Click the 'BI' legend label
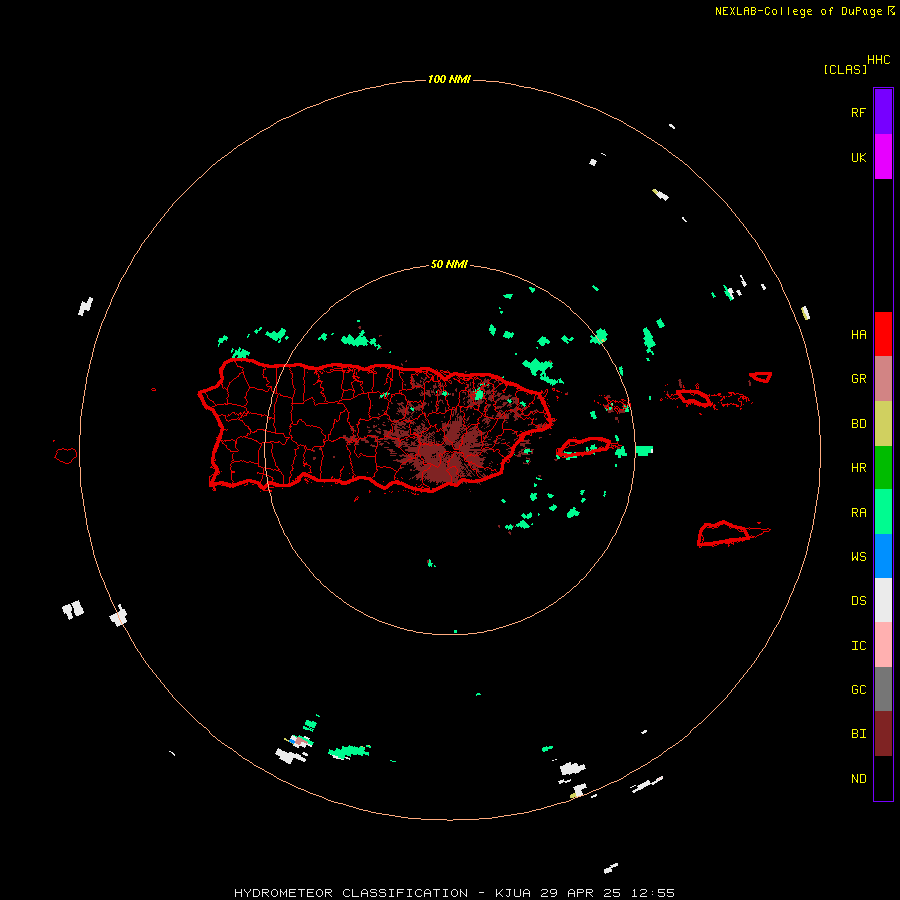This screenshot has height=900, width=900. click(x=858, y=734)
